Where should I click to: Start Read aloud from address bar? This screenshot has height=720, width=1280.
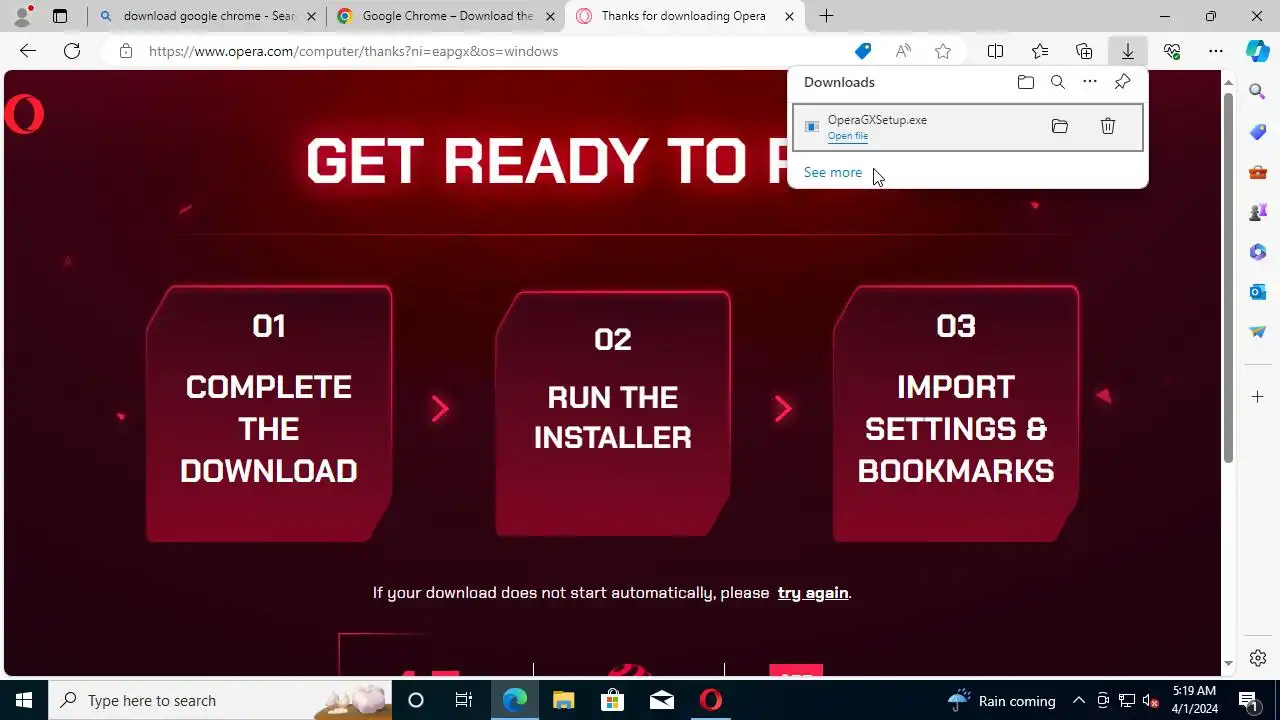point(903,51)
